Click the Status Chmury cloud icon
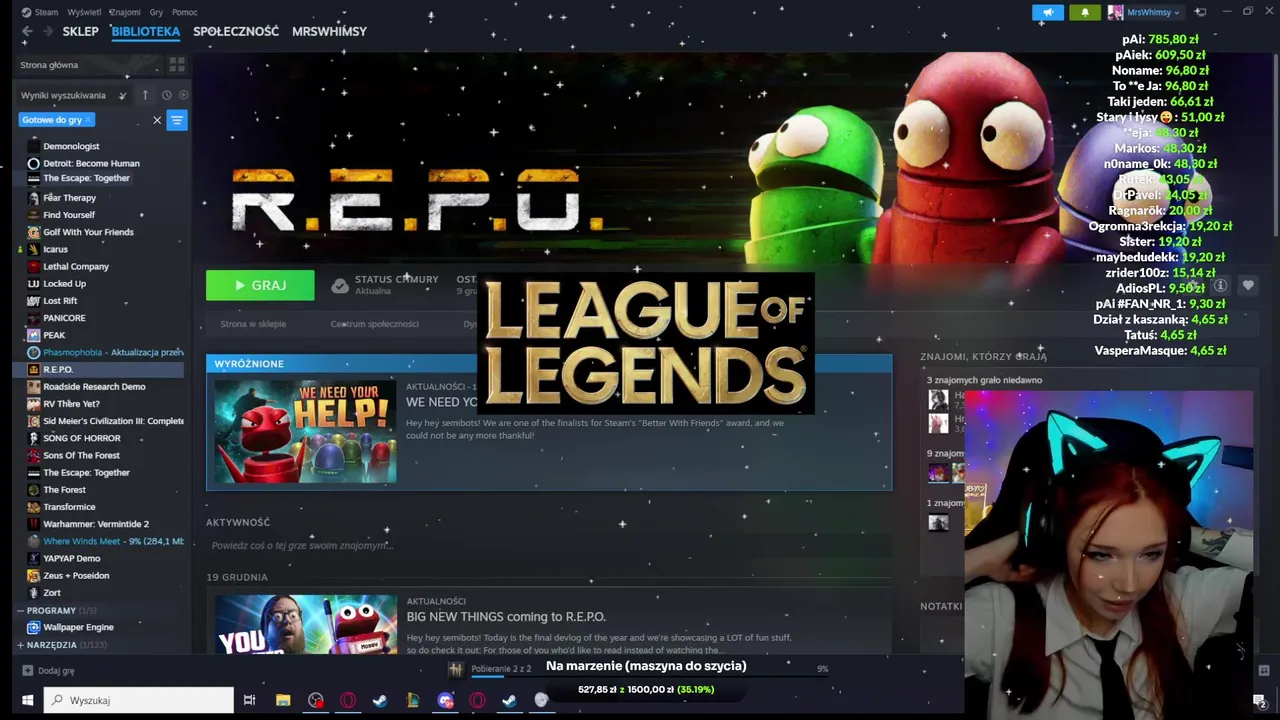1280x720 pixels. pos(340,286)
